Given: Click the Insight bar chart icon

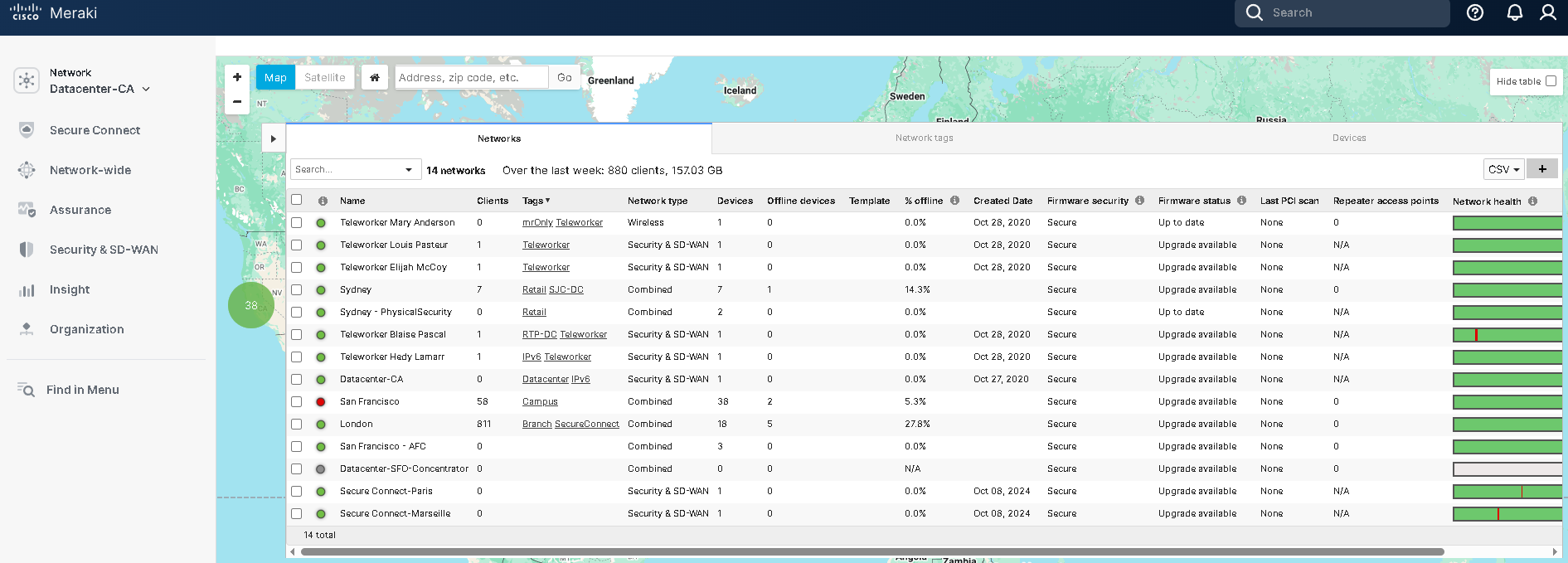Looking at the screenshot, I should click(x=27, y=290).
